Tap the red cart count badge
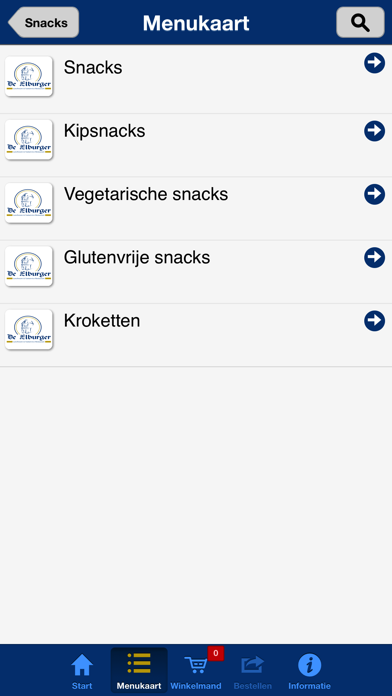The width and height of the screenshot is (392, 696). [216, 653]
